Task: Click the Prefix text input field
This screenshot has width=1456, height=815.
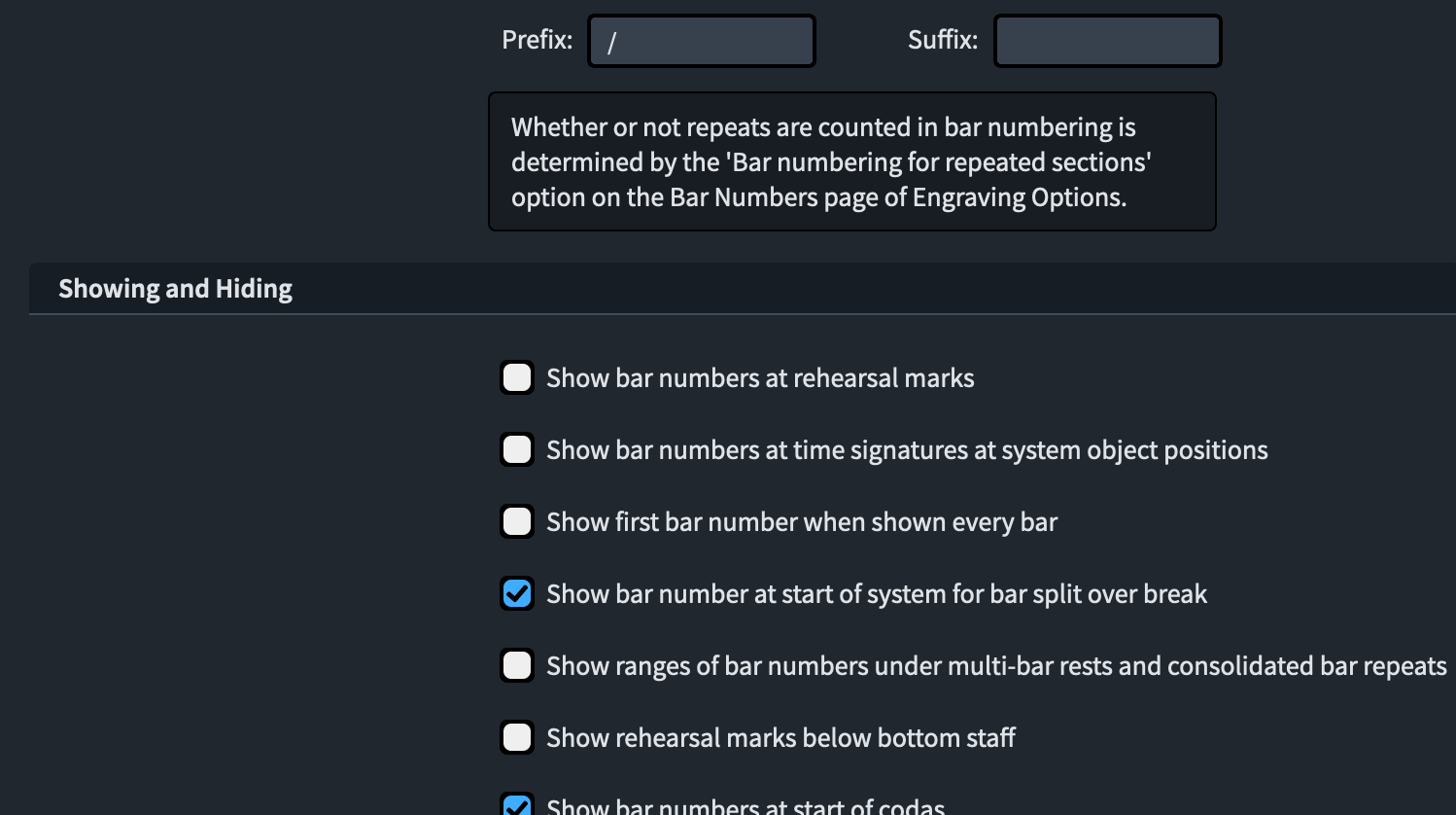Action: coord(701,41)
